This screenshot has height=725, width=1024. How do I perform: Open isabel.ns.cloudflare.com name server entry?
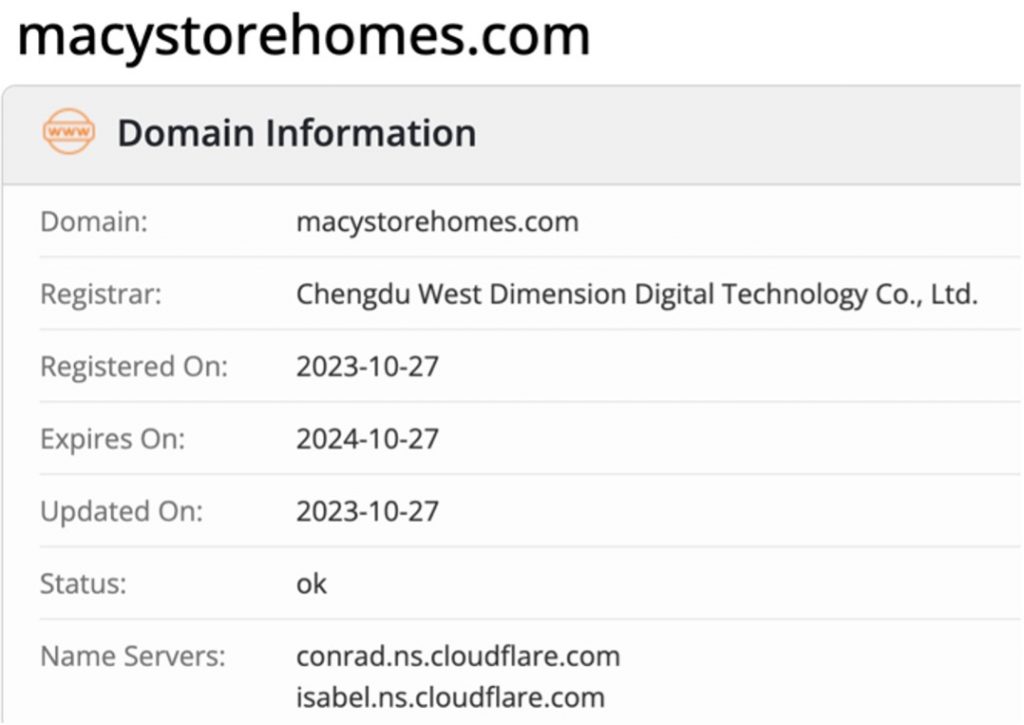(x=450, y=696)
